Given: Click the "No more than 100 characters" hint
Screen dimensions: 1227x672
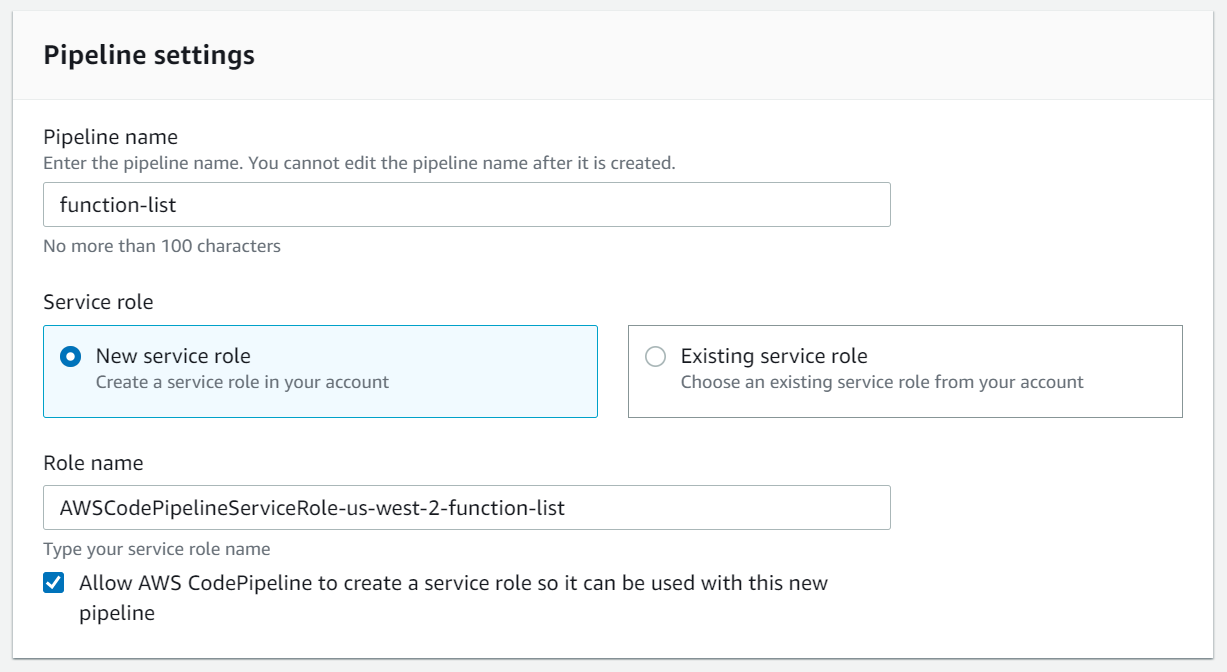Looking at the screenshot, I should 162,246.
